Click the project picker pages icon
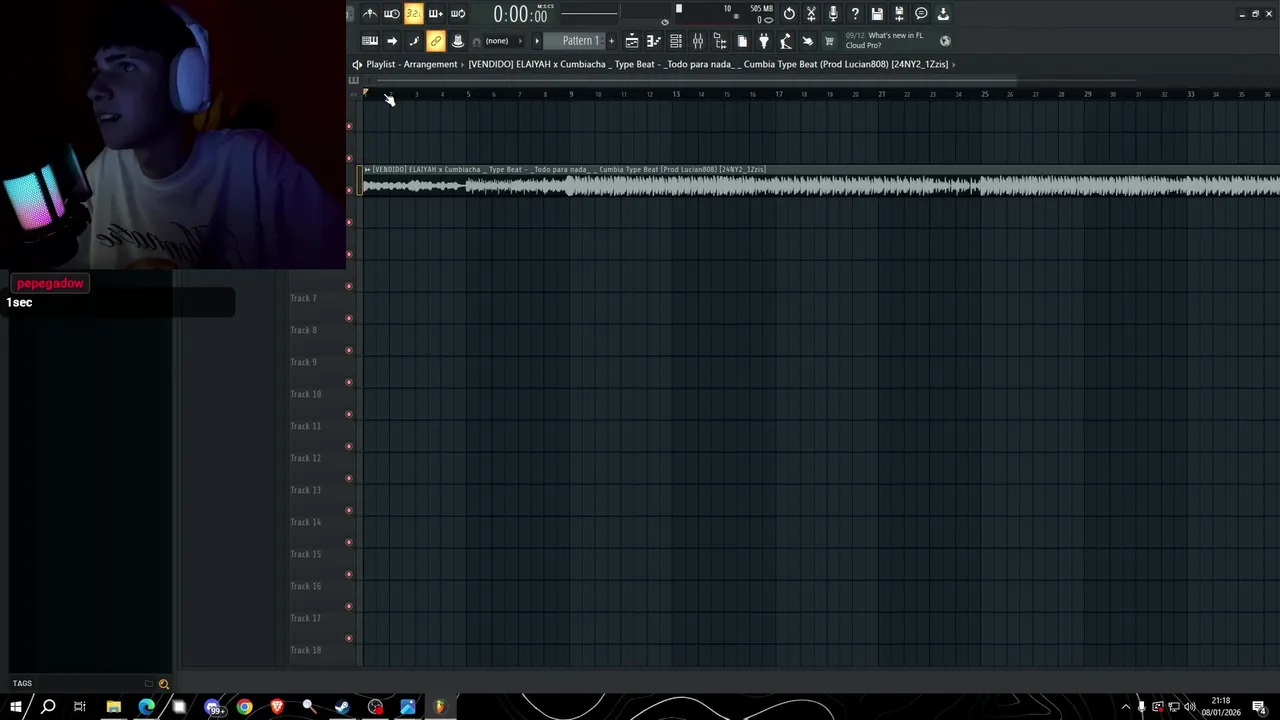The image size is (1280, 720). point(742,41)
